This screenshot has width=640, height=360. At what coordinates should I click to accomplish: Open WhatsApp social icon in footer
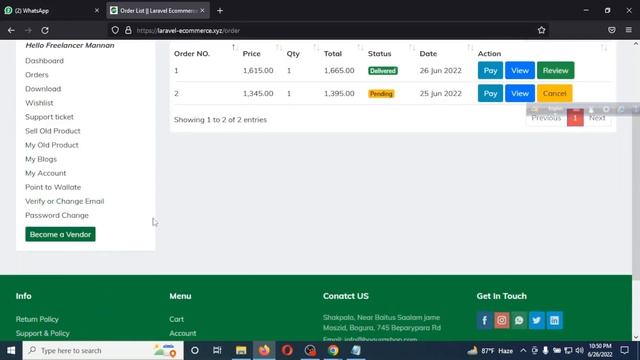click(x=519, y=320)
